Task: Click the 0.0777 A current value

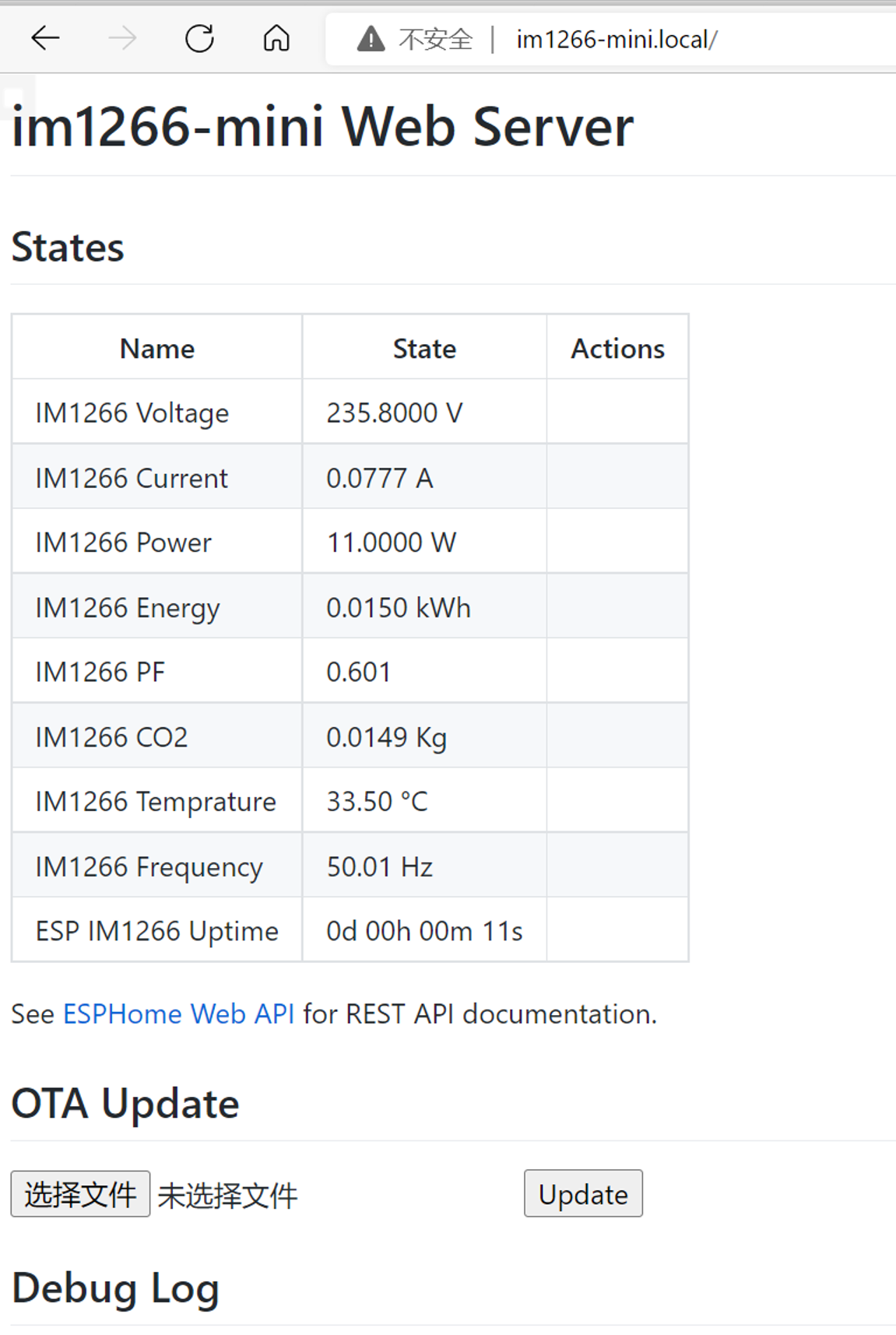Action: (380, 478)
